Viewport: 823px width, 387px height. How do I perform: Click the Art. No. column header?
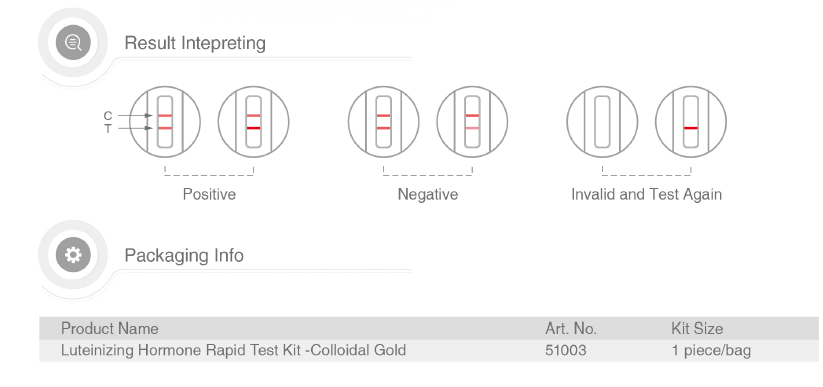tap(571, 329)
